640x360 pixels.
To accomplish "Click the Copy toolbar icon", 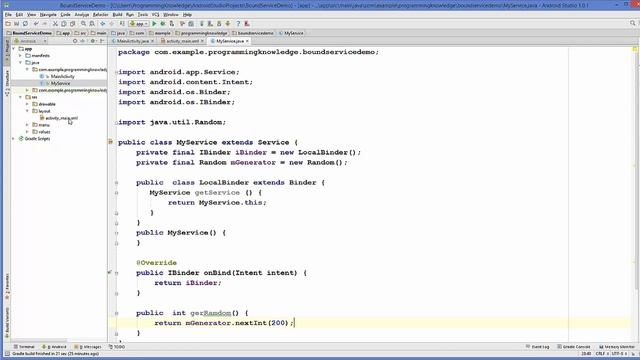I will 64,24.
